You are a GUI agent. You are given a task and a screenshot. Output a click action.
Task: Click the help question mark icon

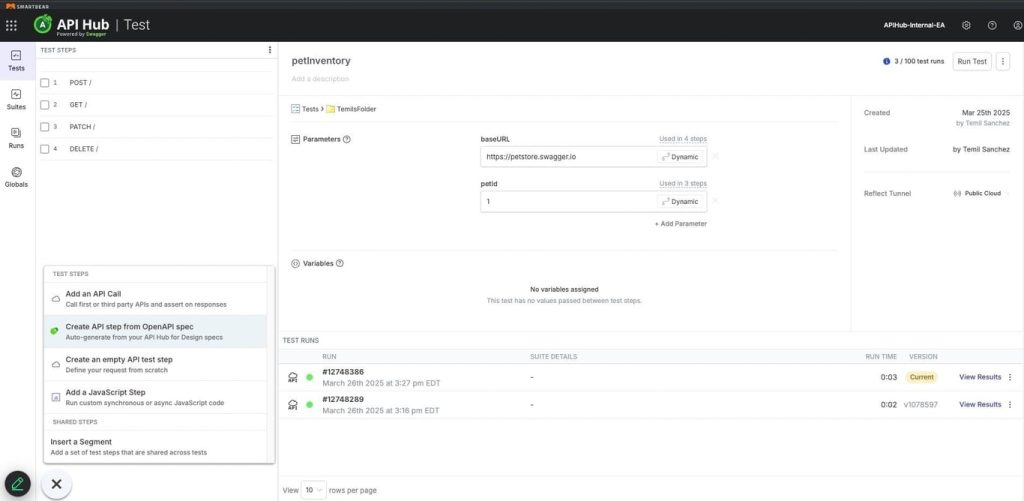992,25
